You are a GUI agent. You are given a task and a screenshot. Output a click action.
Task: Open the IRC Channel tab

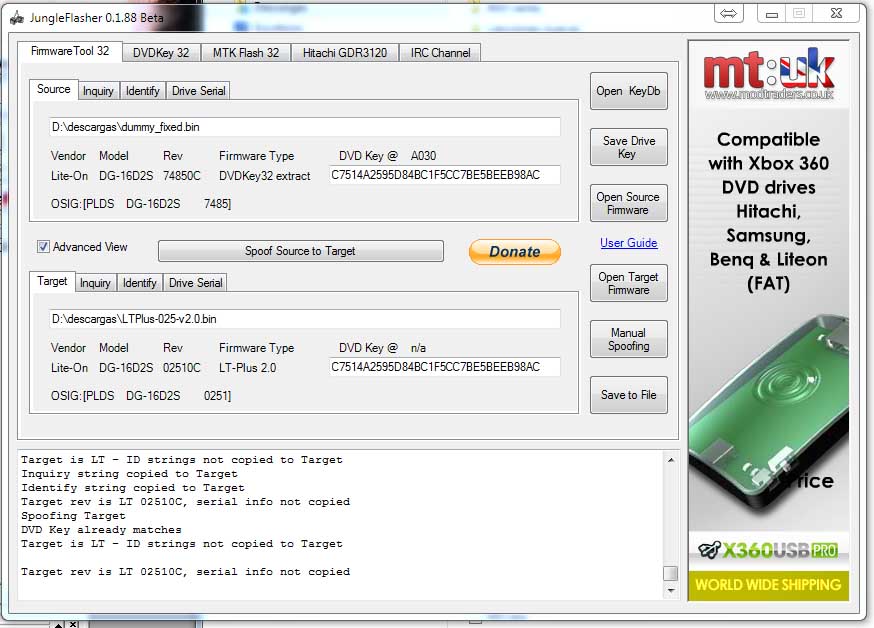[x=440, y=53]
